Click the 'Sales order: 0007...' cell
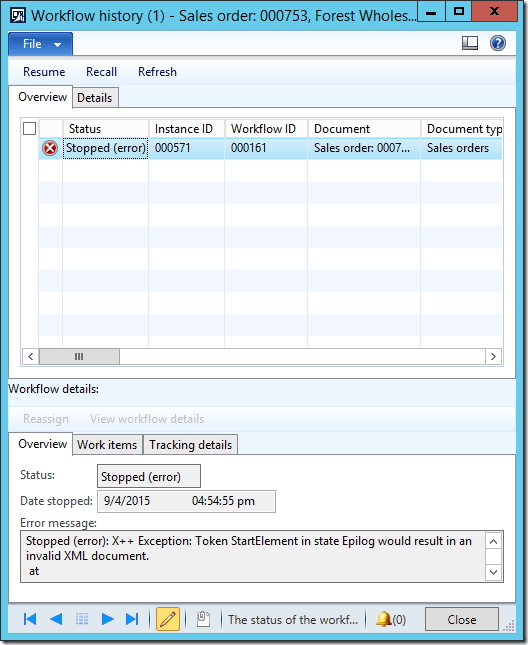Viewport: 528px width, 645px height. (x=364, y=148)
